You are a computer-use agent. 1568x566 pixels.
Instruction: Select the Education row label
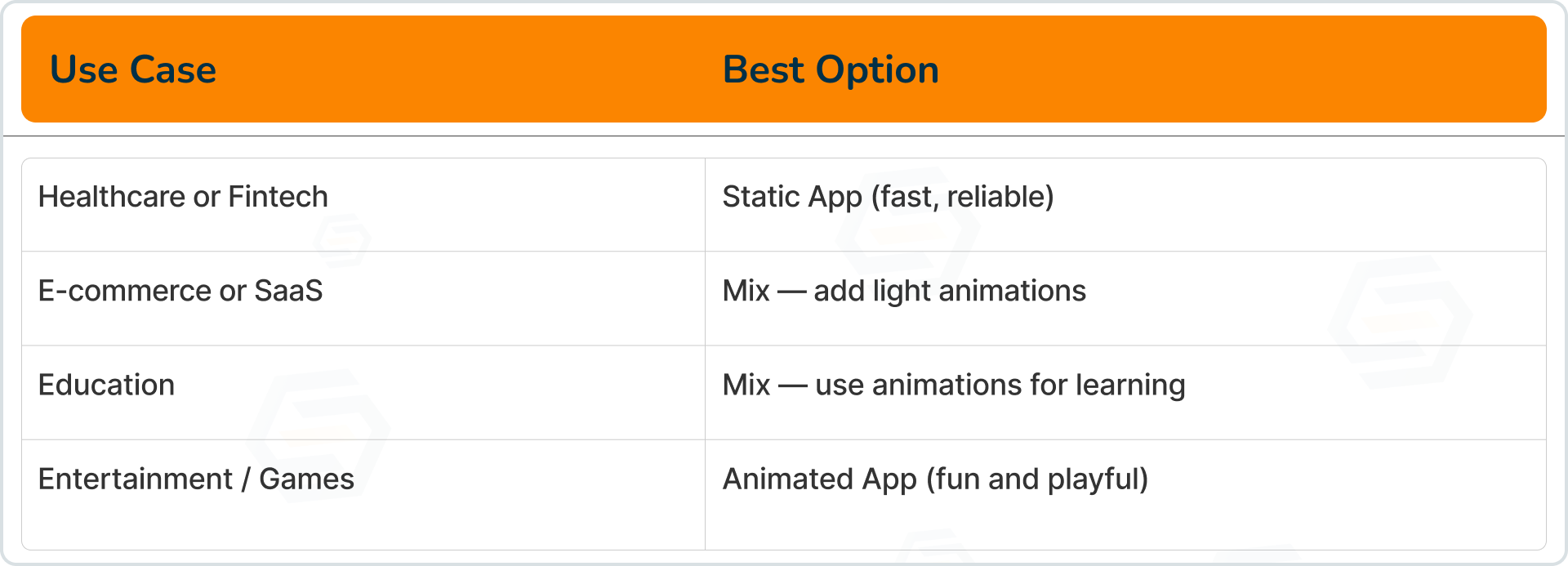(106, 385)
